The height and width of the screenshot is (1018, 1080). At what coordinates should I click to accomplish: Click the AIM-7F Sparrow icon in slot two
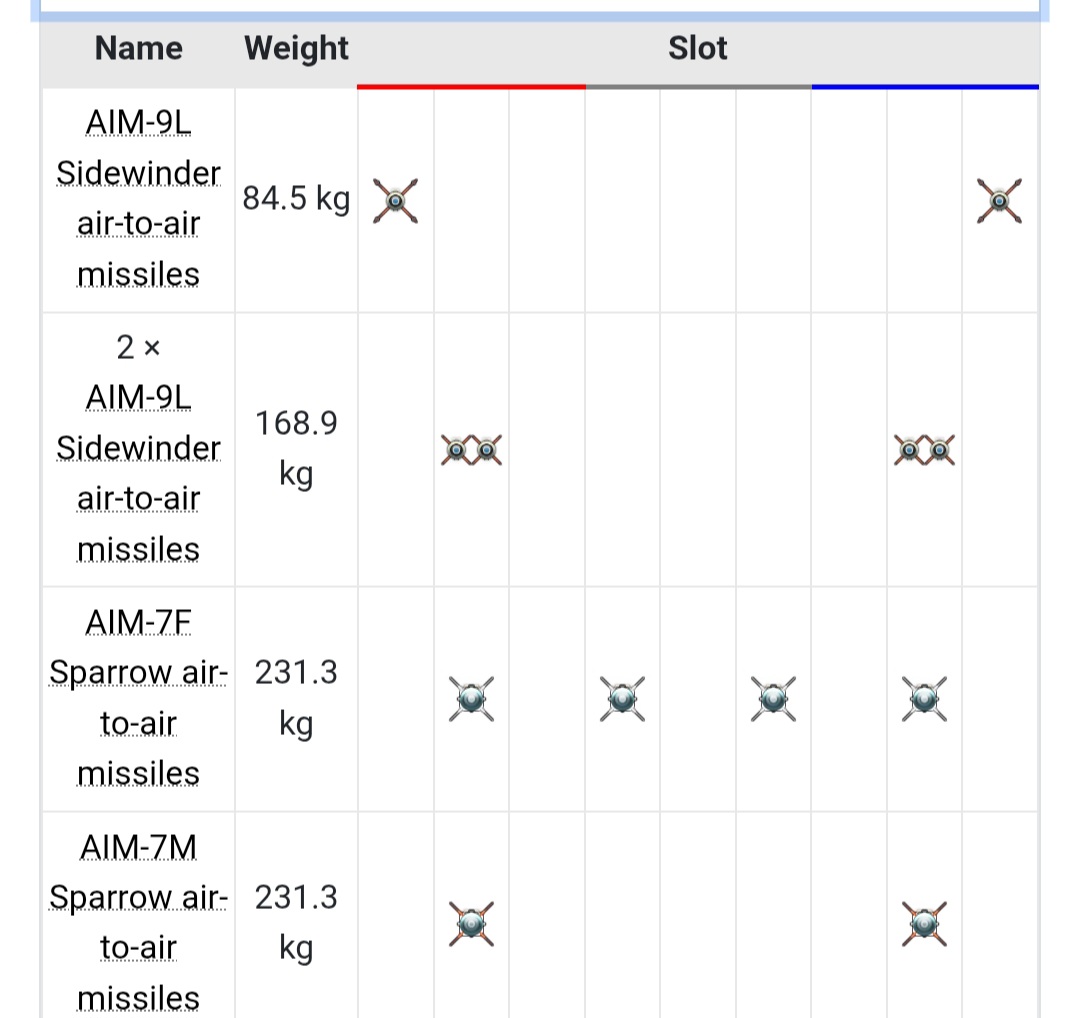coord(471,699)
